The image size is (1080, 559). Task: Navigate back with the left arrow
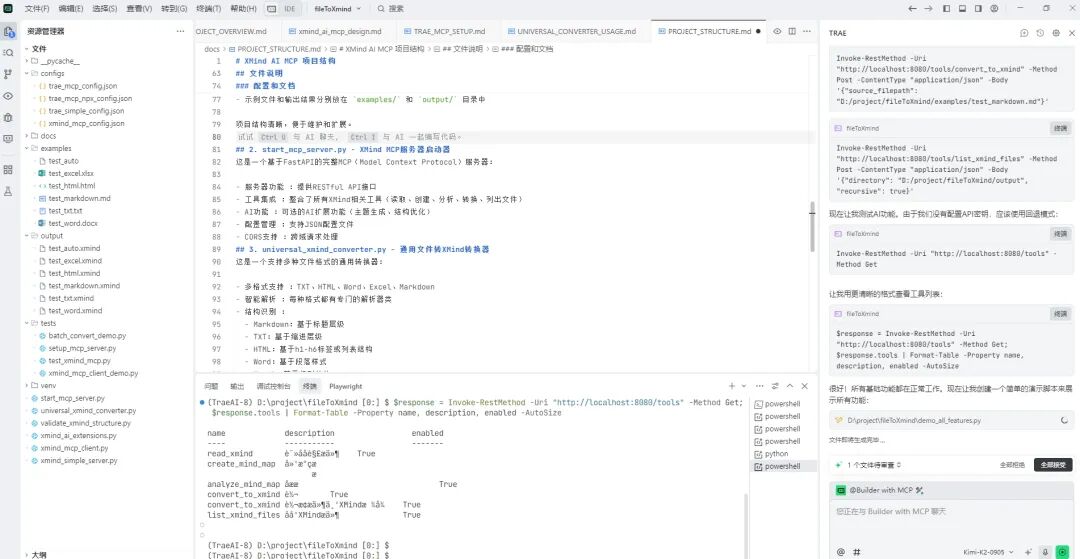point(912,8)
